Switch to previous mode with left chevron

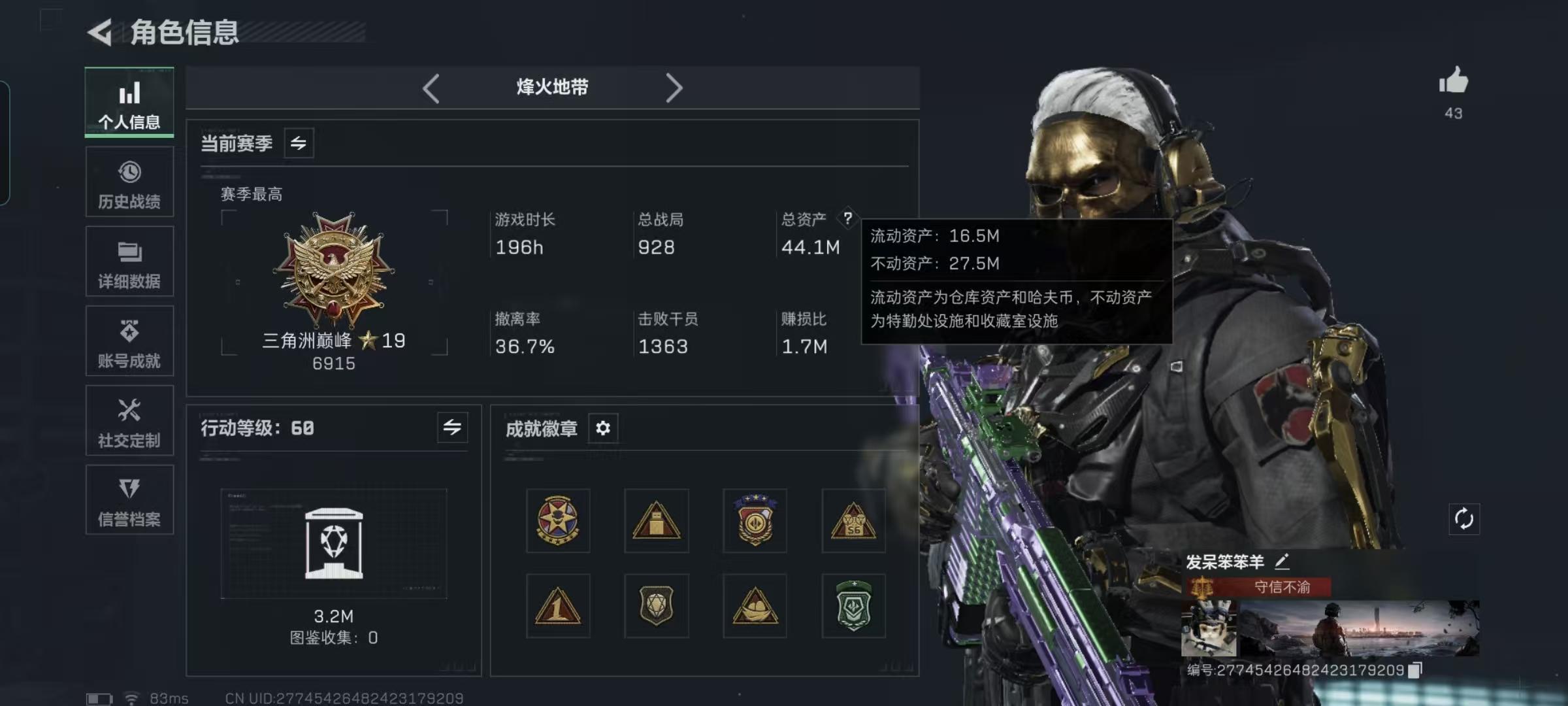431,88
